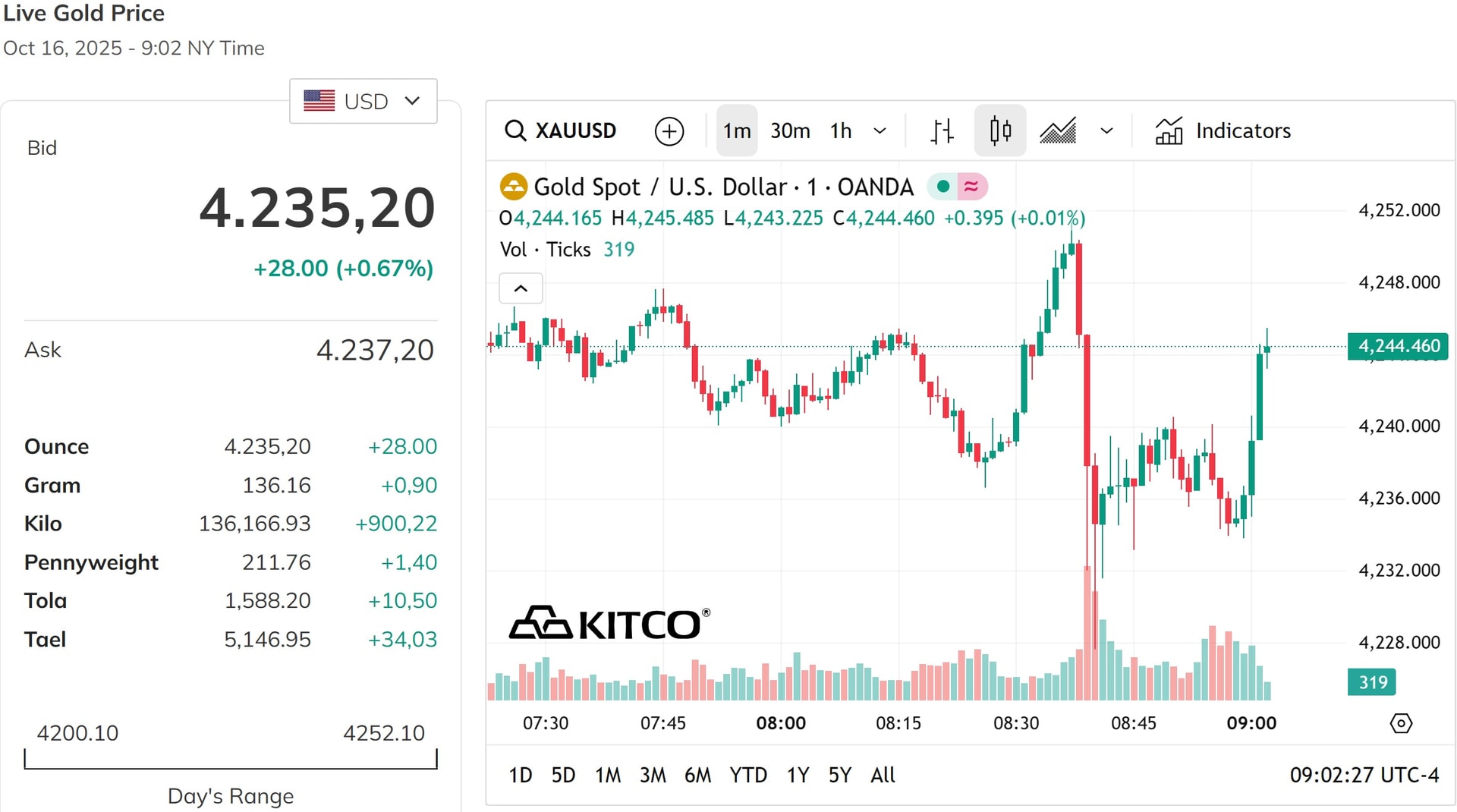Switch to bars chart style

pyautogui.click(x=942, y=131)
